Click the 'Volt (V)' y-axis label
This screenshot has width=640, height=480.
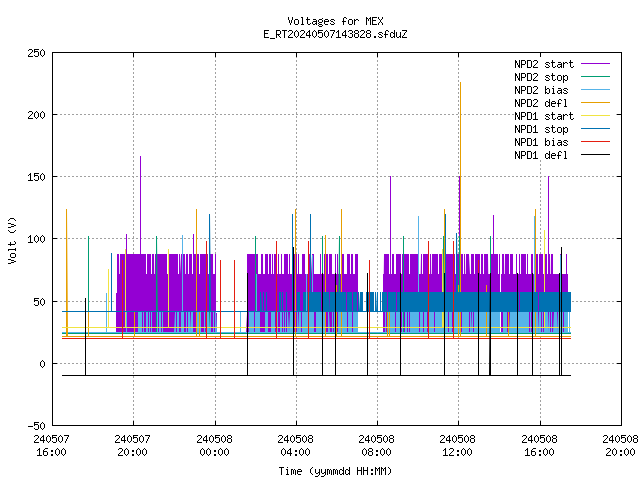click(12, 240)
